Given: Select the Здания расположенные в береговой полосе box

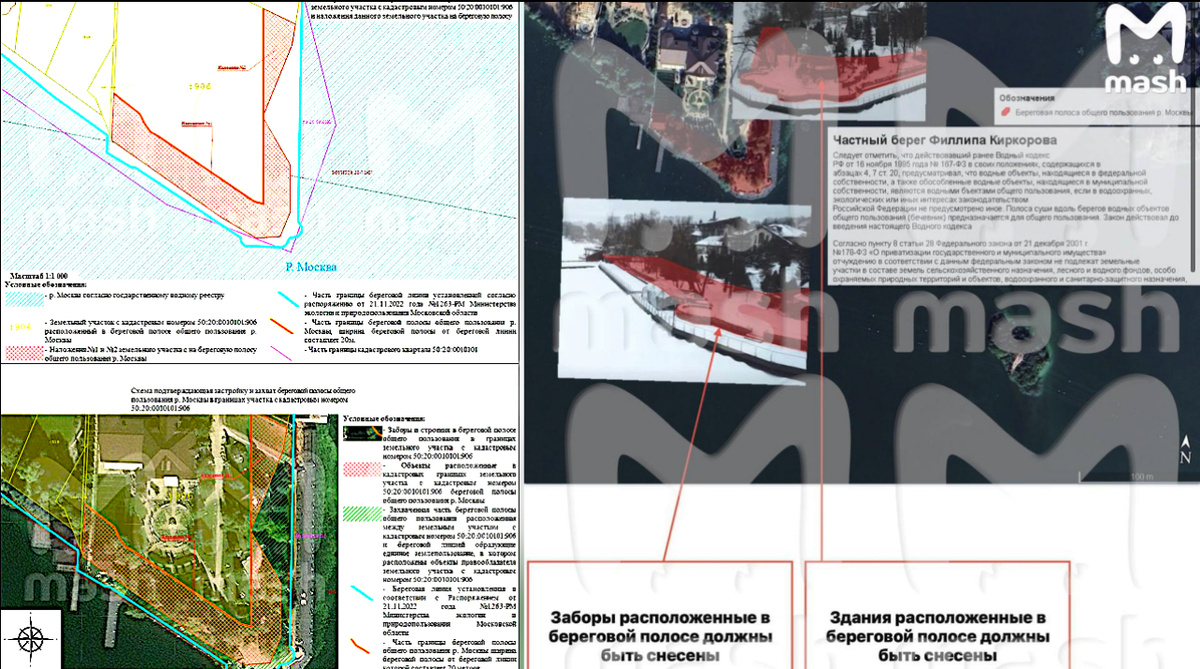Looking at the screenshot, I should tap(937, 616).
